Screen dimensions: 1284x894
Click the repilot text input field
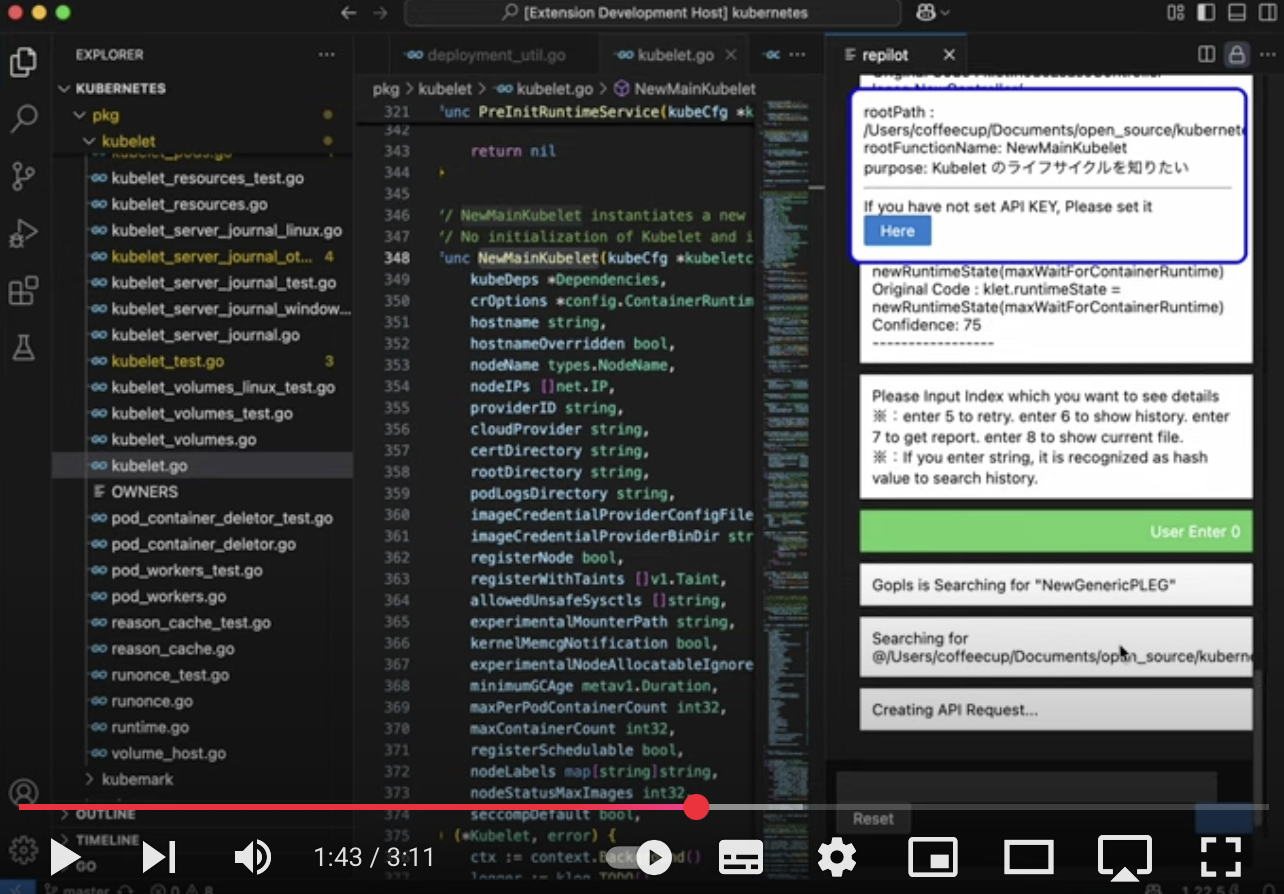(1026, 785)
